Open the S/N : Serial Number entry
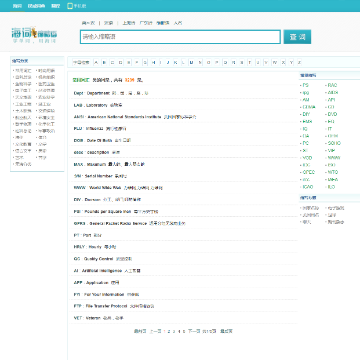The width and height of the screenshot is (360, 360). tap(100, 176)
